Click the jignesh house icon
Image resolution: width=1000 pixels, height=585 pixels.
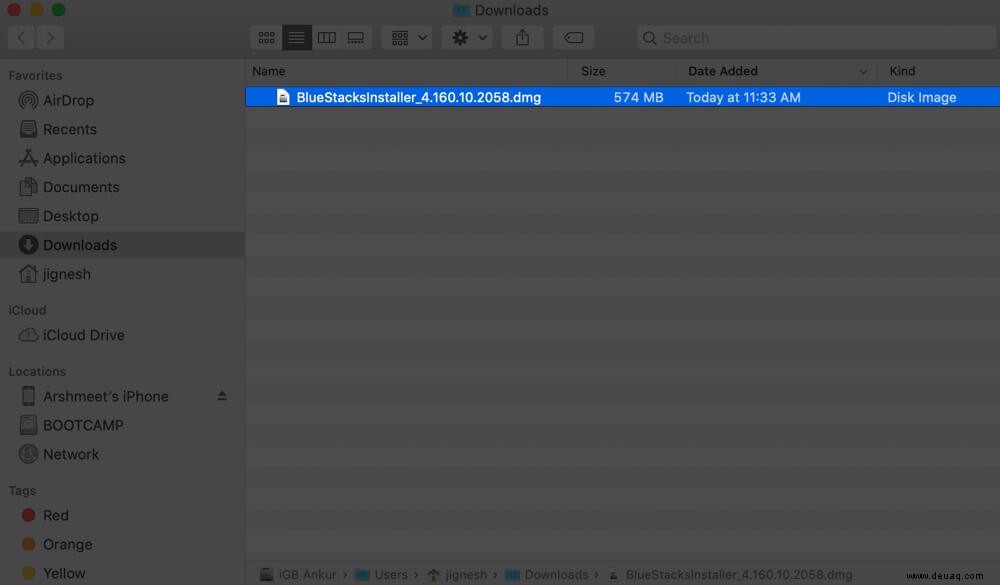pyautogui.click(x=28, y=273)
